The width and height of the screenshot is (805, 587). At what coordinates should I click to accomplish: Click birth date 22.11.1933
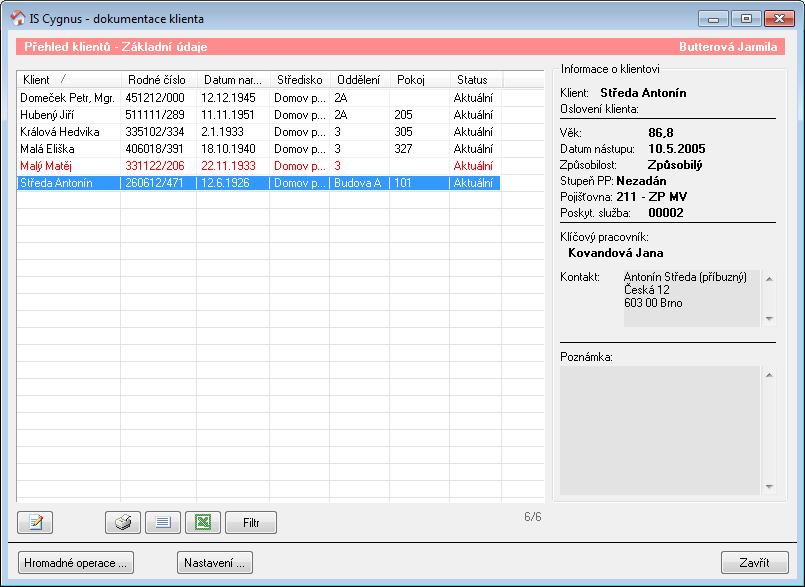pyautogui.click(x=228, y=166)
